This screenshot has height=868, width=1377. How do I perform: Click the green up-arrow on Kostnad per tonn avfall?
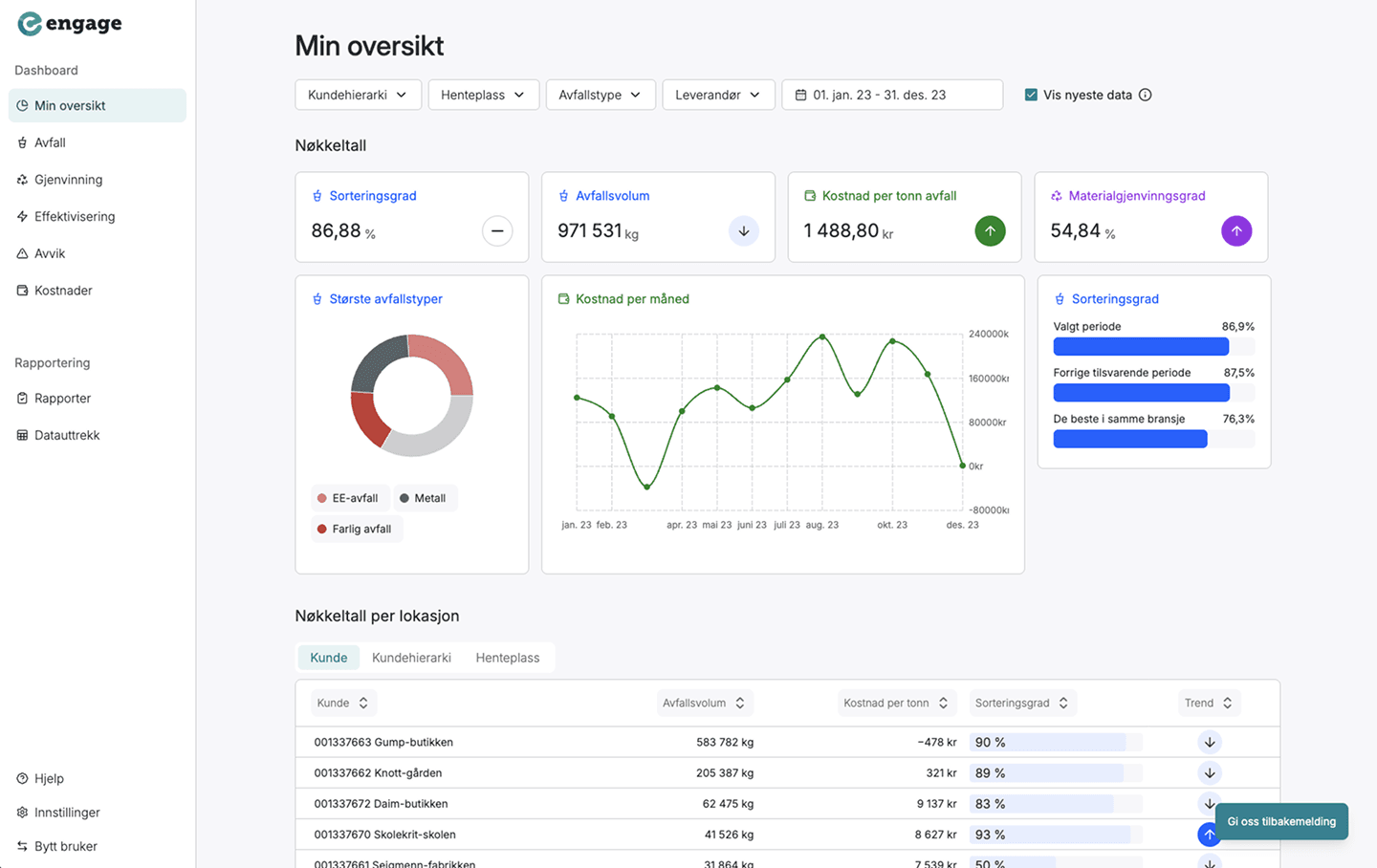click(990, 231)
